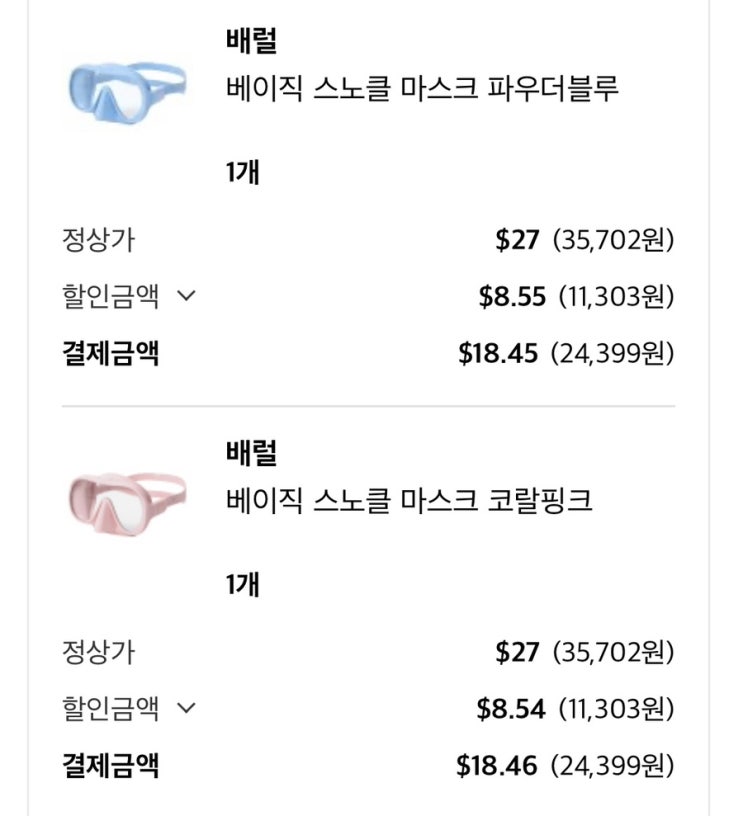This screenshot has width=743, height=816.
Task: Click the first item's $27 regular price
Action: click(517, 240)
